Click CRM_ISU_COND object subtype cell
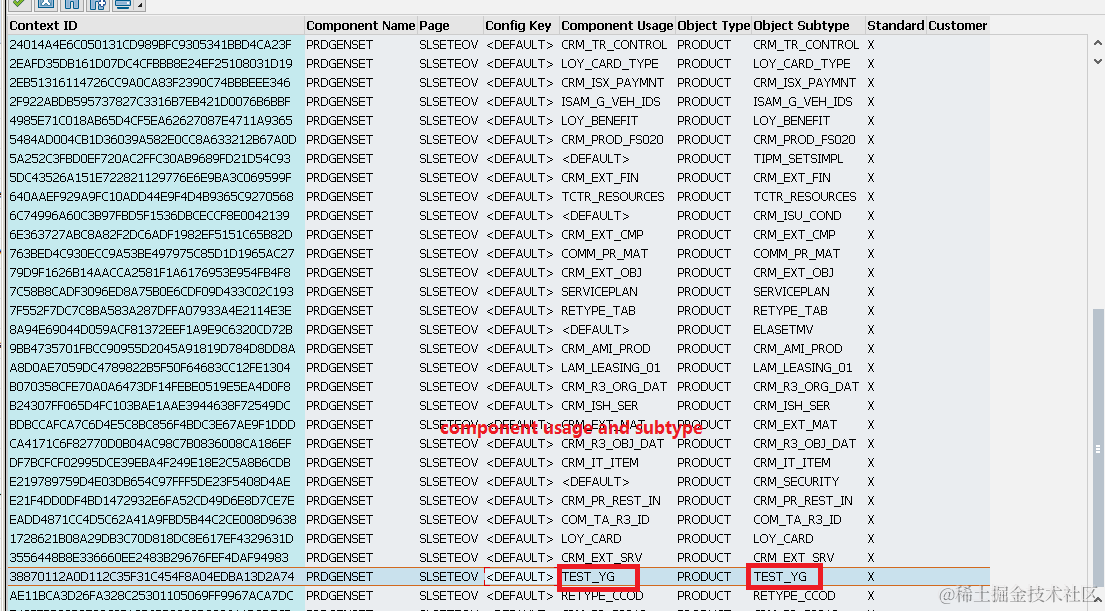The image size is (1105, 611). (x=797, y=216)
